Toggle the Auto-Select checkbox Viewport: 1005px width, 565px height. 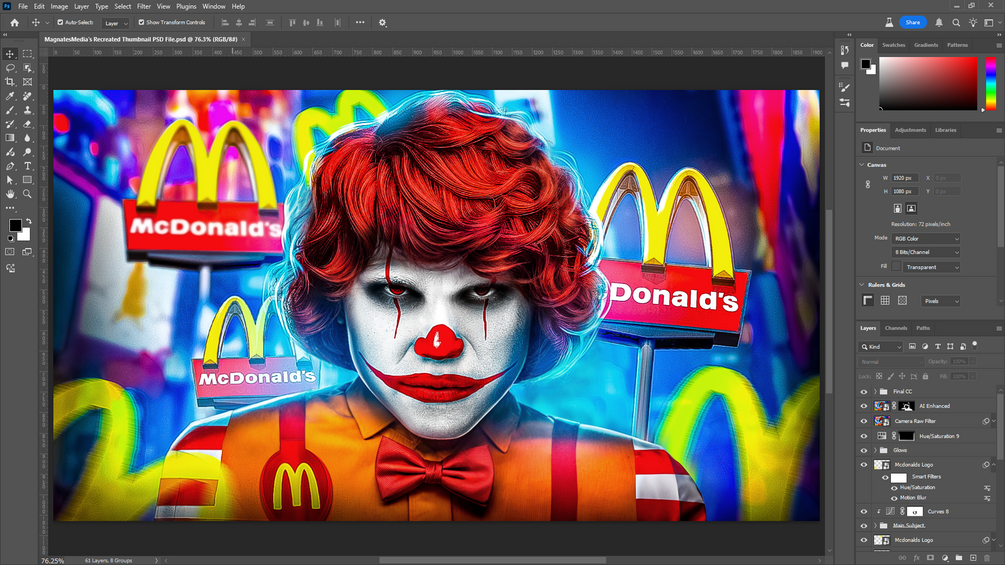(x=60, y=22)
